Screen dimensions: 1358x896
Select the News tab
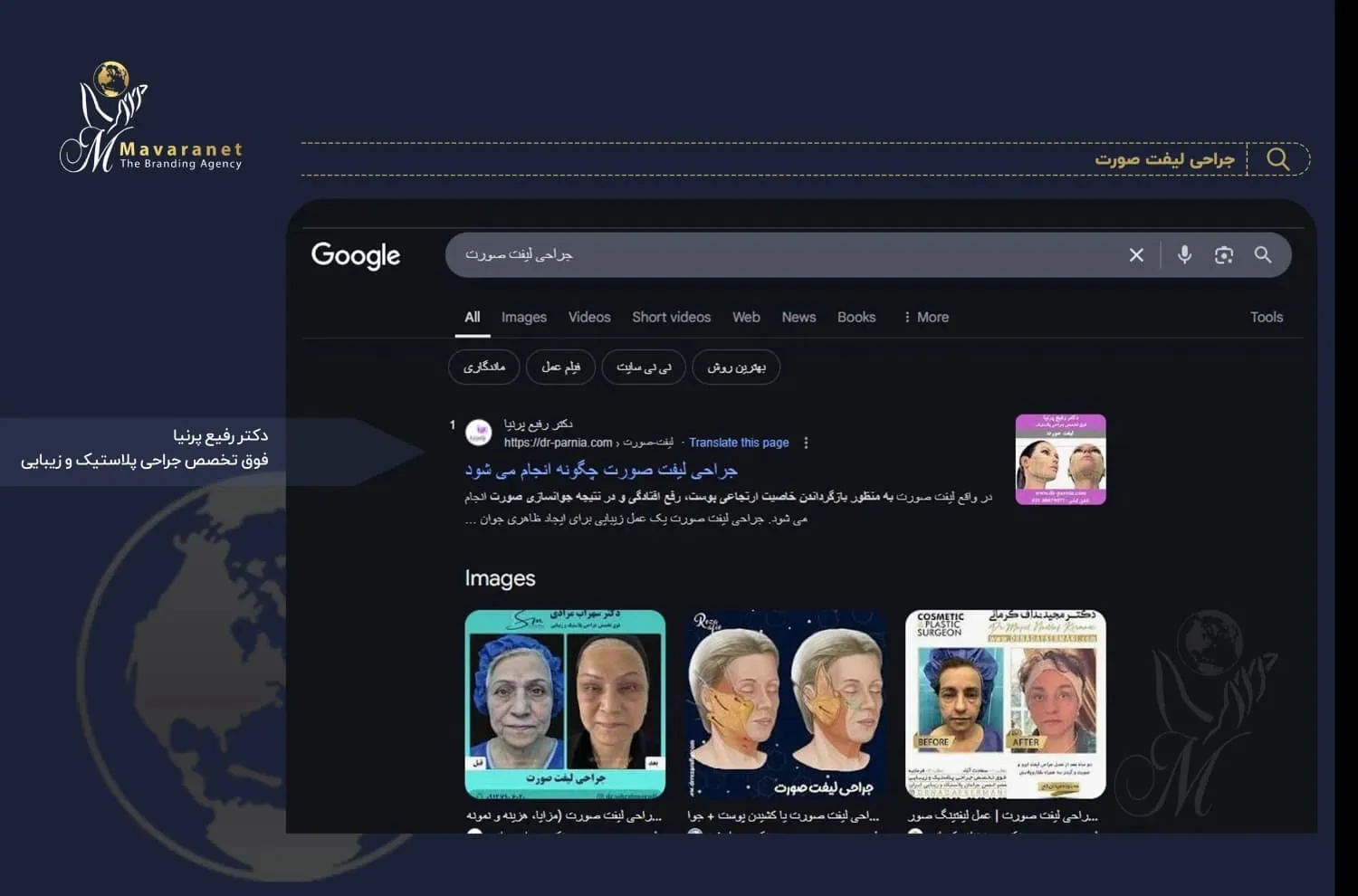tap(799, 317)
